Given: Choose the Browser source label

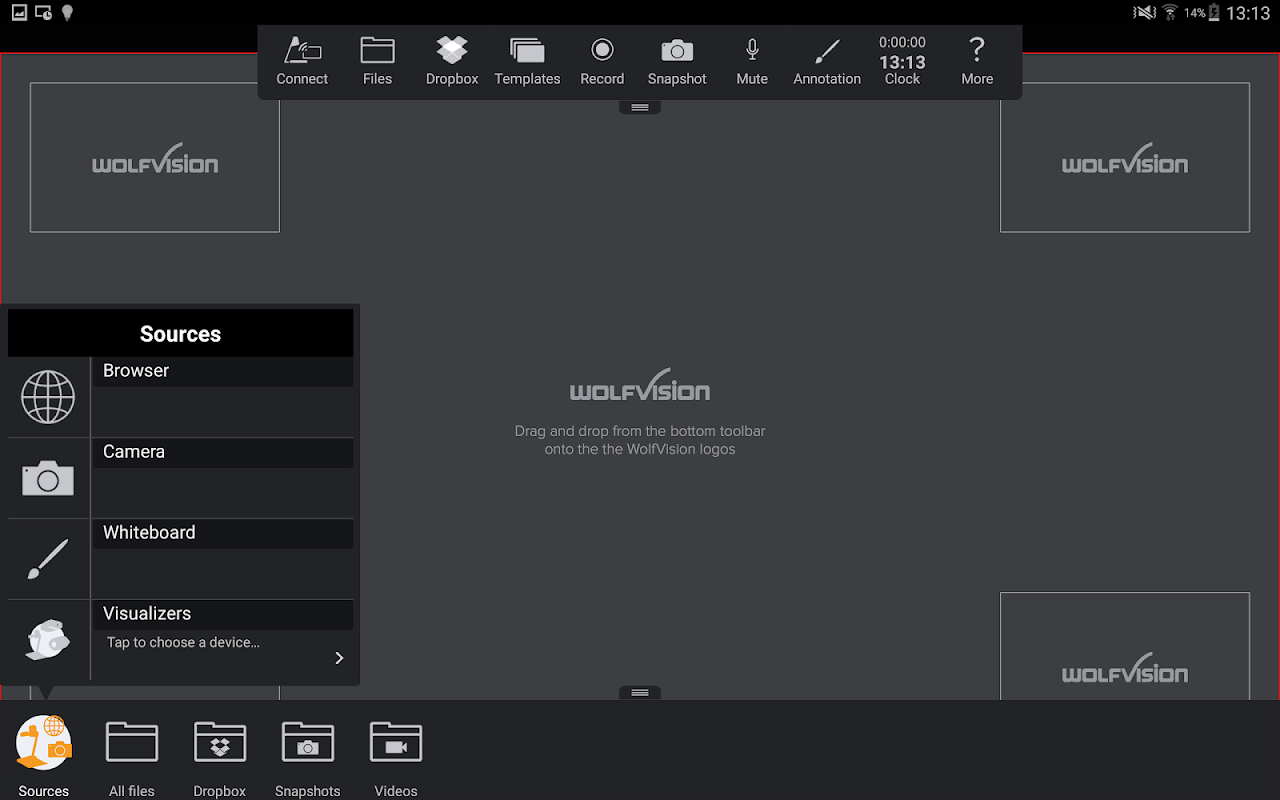Looking at the screenshot, I should (x=136, y=371).
